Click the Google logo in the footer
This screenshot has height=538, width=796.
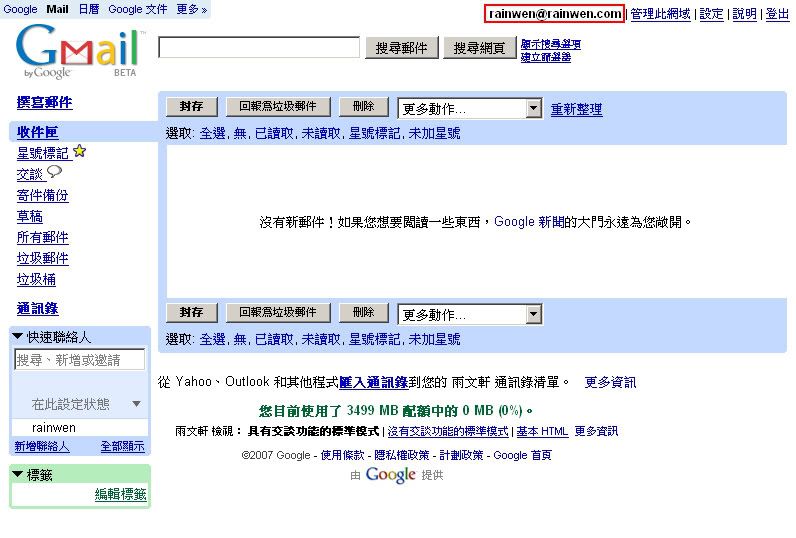point(390,475)
